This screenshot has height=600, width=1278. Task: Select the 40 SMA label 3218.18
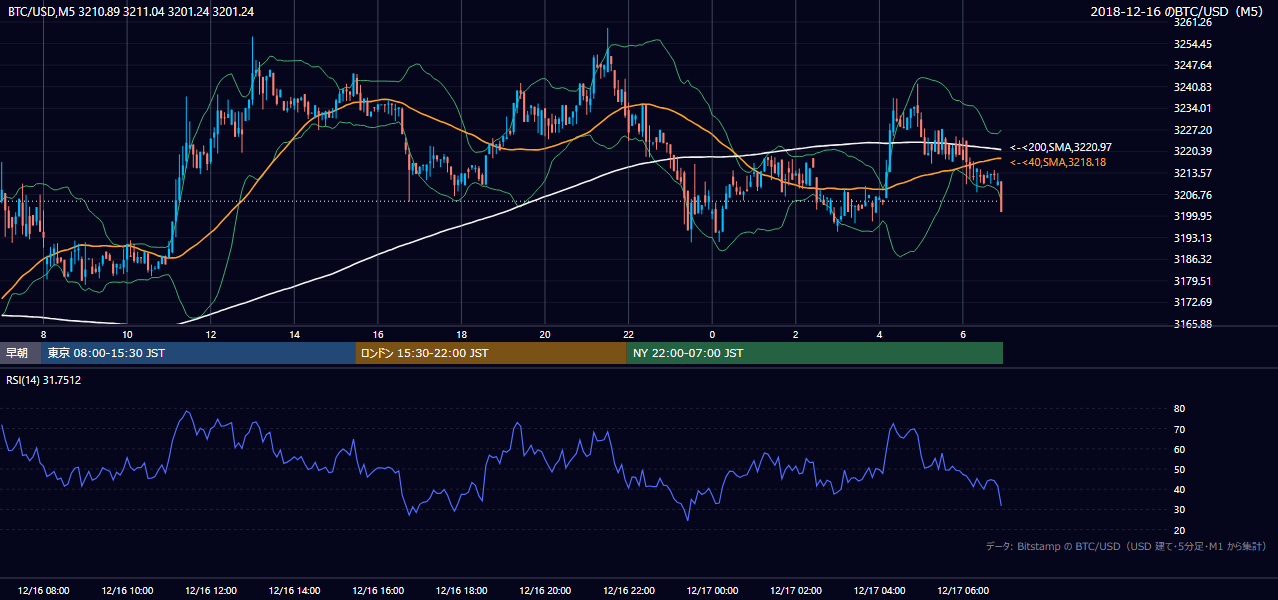pyautogui.click(x=1059, y=162)
